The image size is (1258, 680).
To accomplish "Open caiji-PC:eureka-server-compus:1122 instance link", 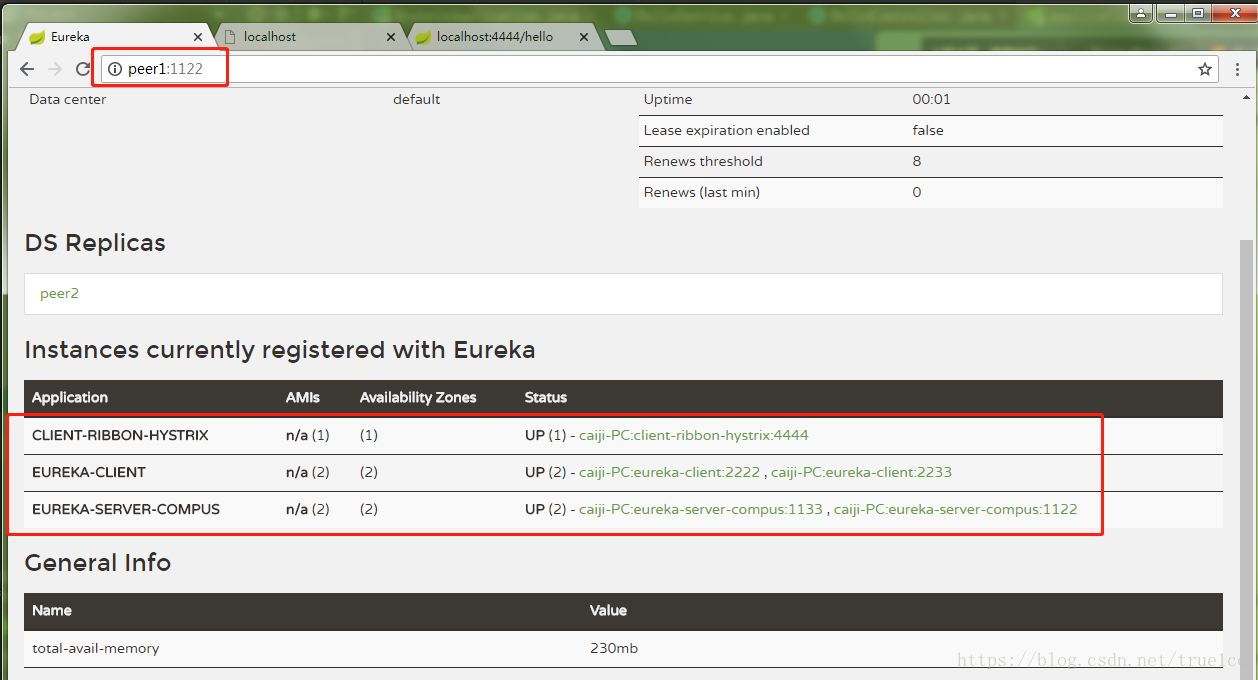I will point(956,509).
